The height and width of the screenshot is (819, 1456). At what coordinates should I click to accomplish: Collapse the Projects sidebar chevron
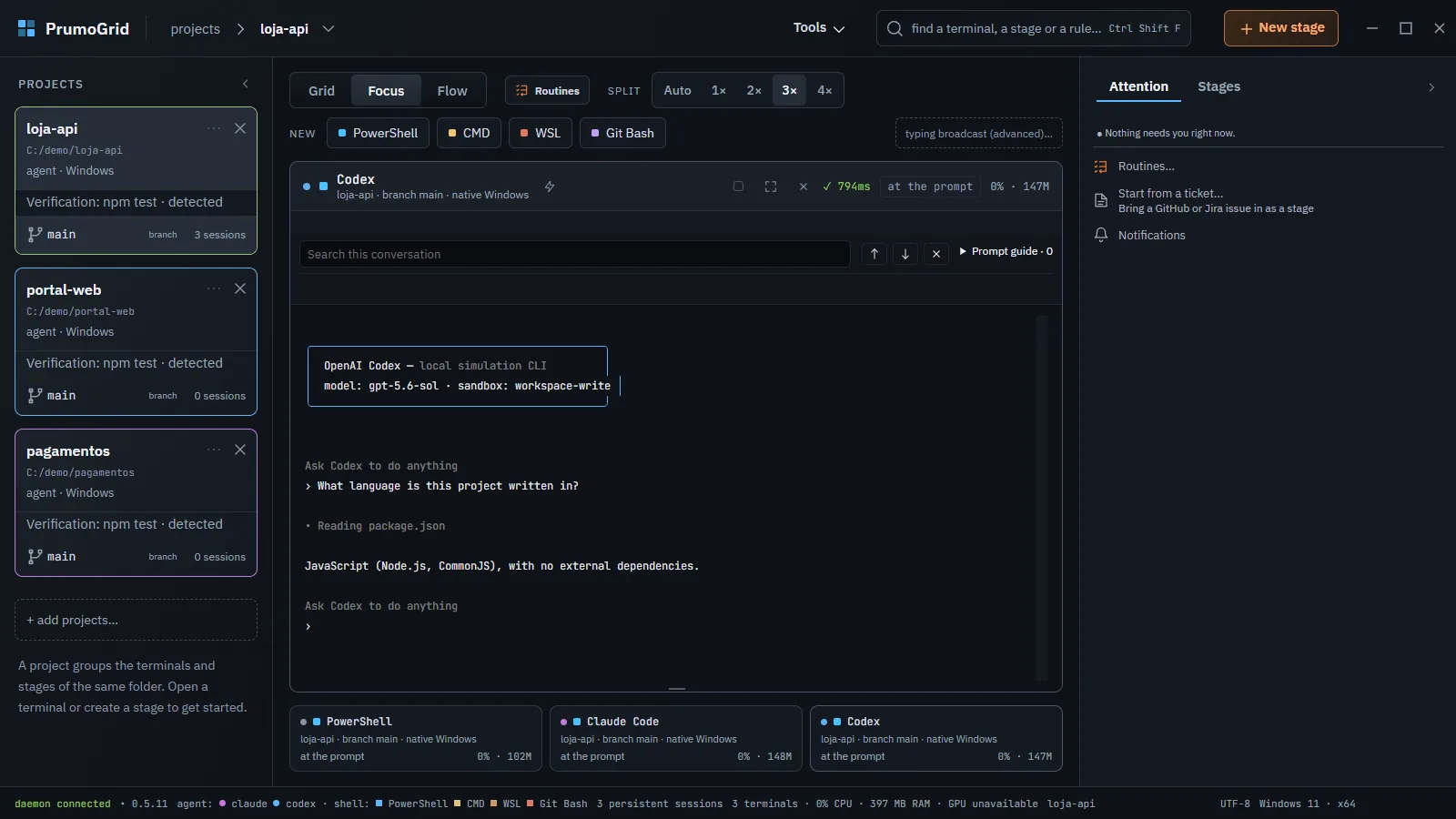246,84
